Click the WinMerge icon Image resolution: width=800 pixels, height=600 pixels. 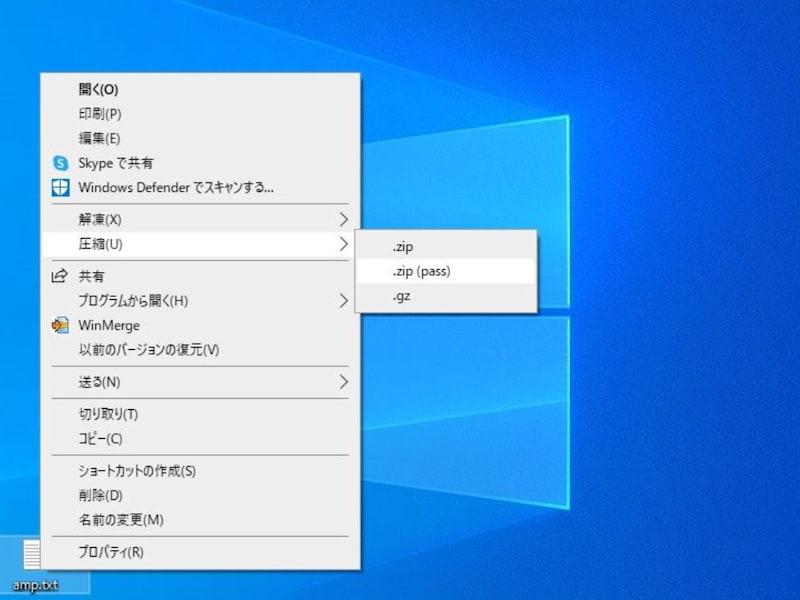(x=60, y=326)
